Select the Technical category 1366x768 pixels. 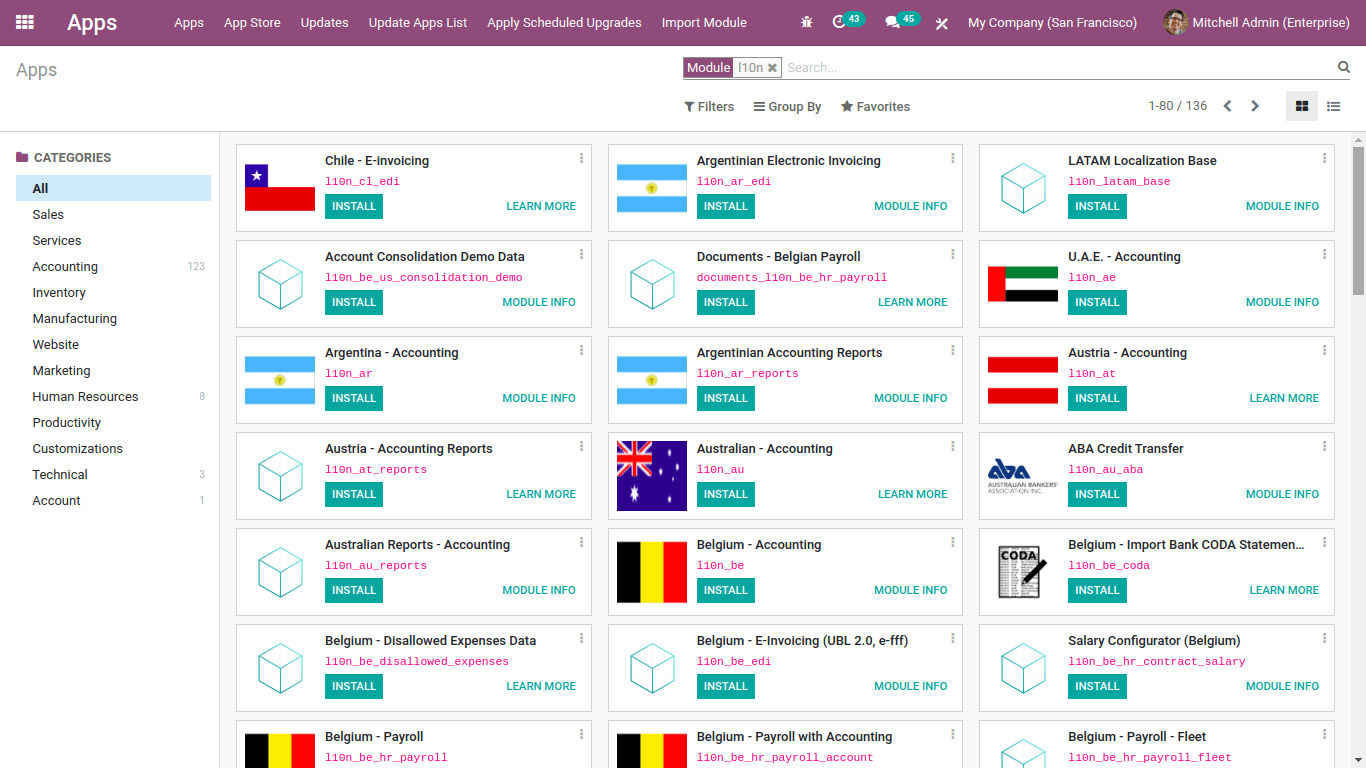coord(113,474)
